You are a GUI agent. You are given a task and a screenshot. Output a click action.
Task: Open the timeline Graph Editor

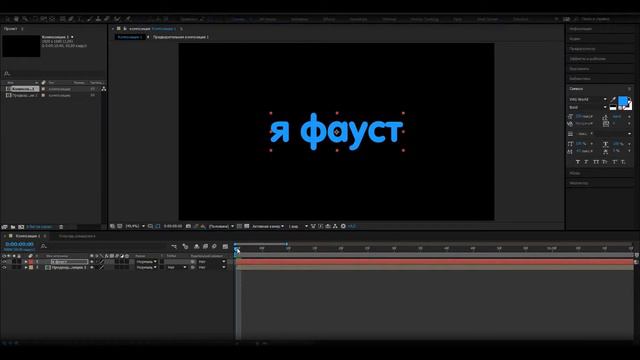pyautogui.click(x=225, y=247)
